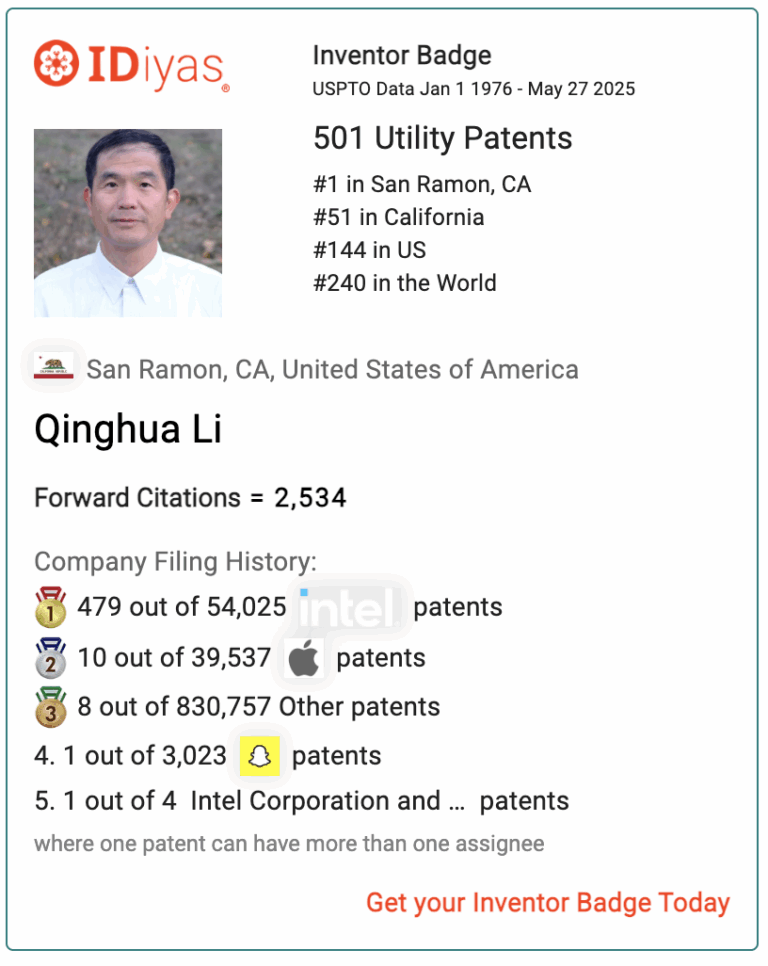Click the #51 in California ranking
768x966 pixels.
point(398,217)
